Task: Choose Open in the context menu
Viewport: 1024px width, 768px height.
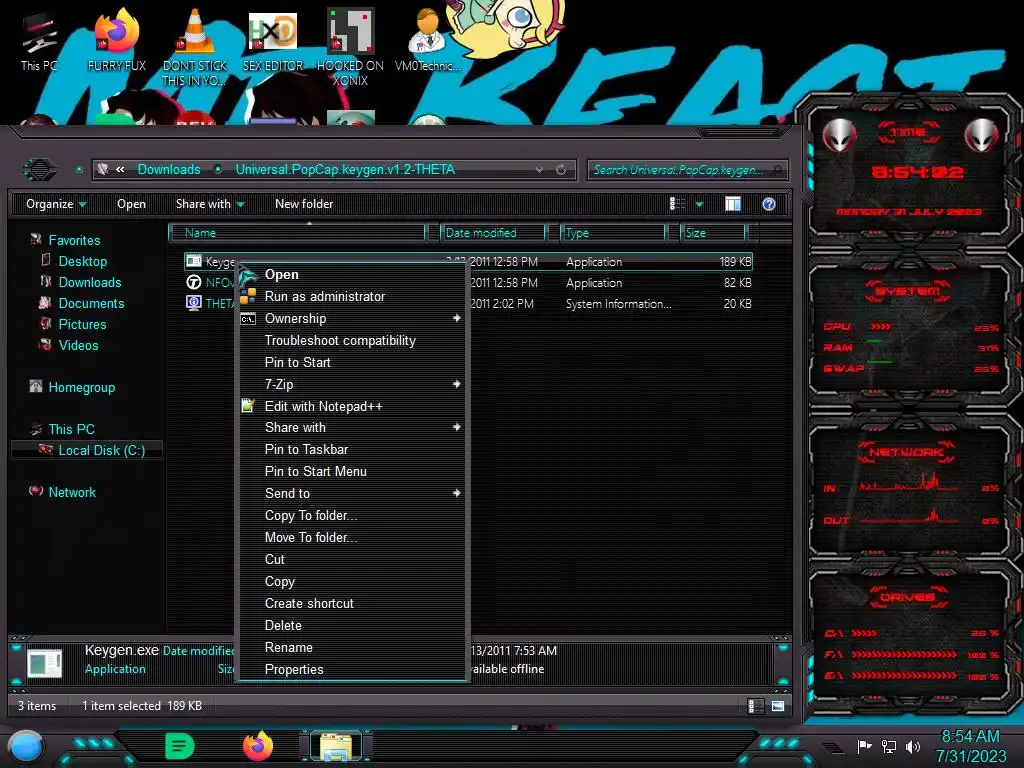Action: click(x=352, y=274)
